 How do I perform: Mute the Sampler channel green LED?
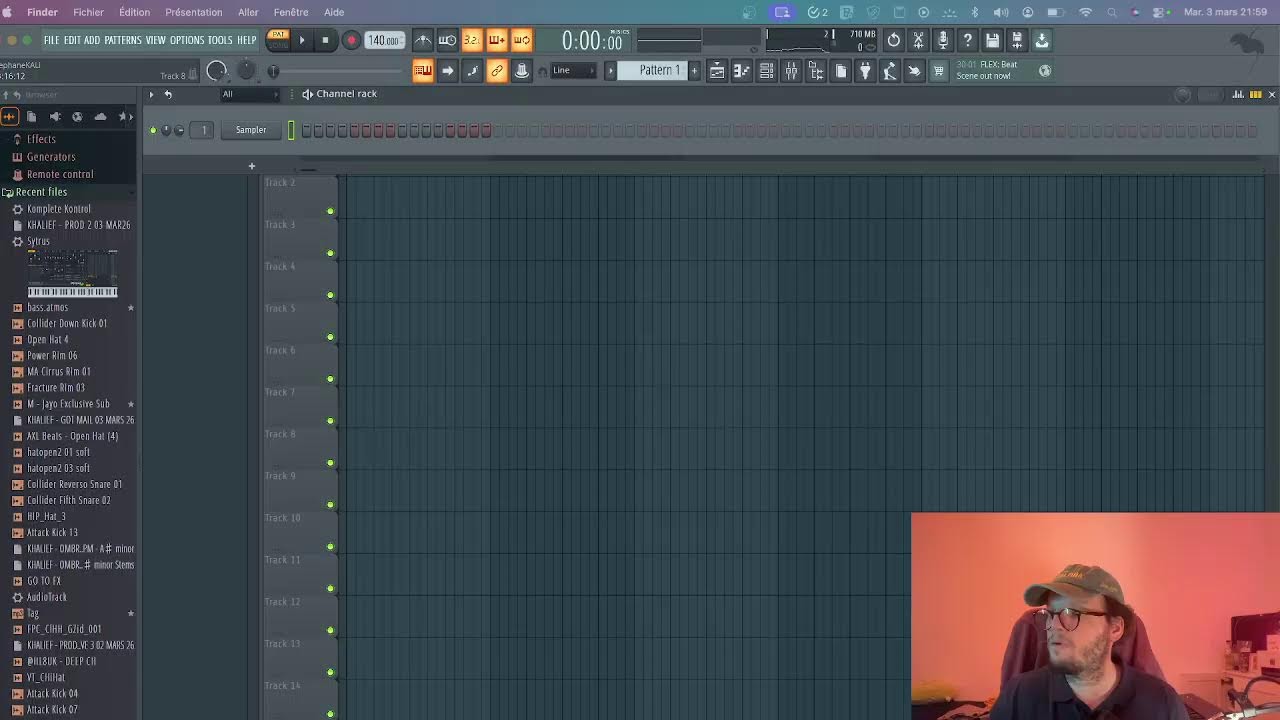[x=153, y=130]
